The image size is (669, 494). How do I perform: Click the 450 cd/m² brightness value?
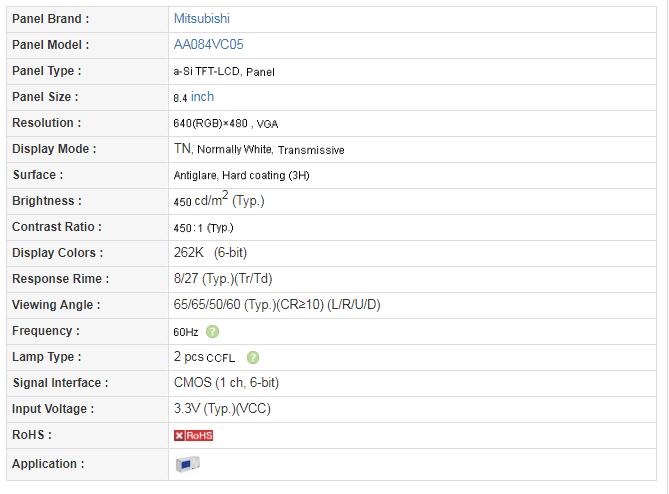(x=219, y=200)
